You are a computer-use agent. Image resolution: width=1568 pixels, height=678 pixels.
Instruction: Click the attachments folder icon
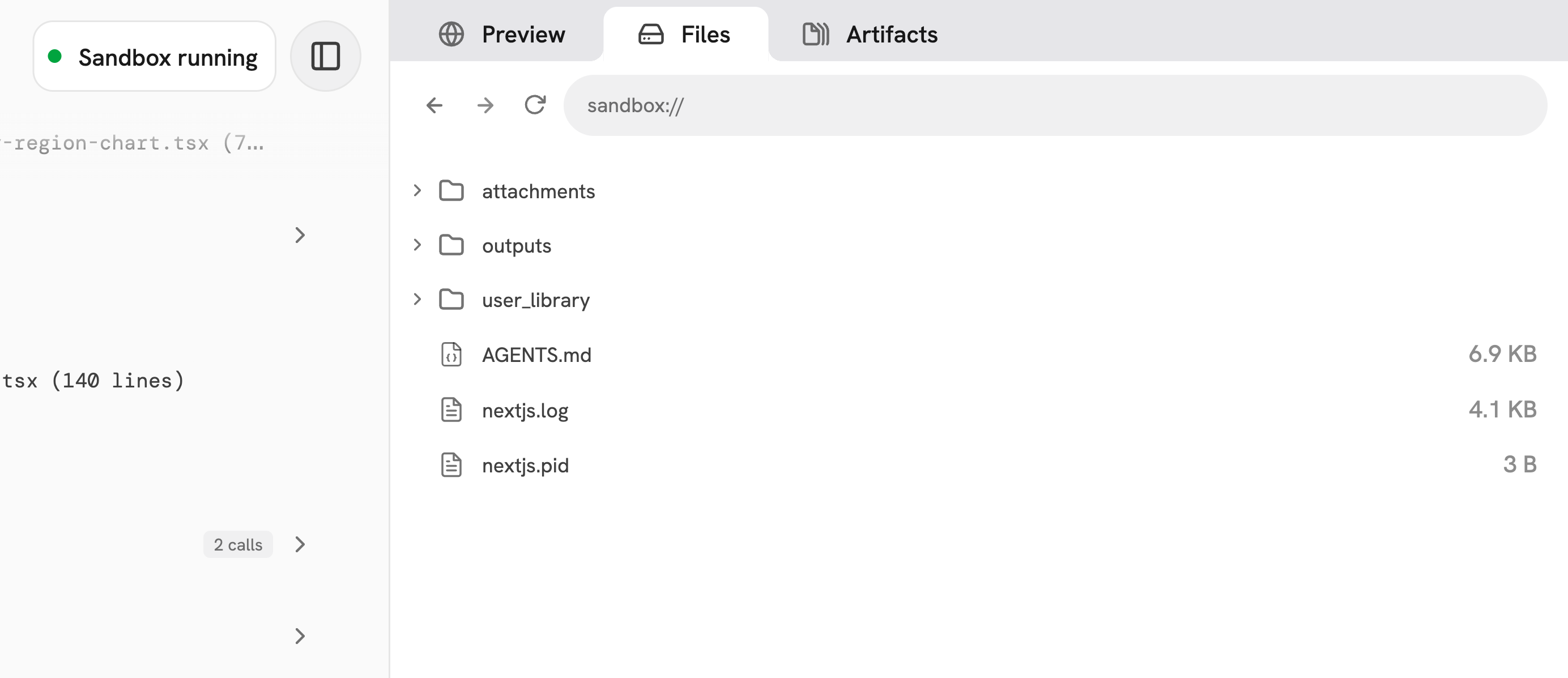451,190
